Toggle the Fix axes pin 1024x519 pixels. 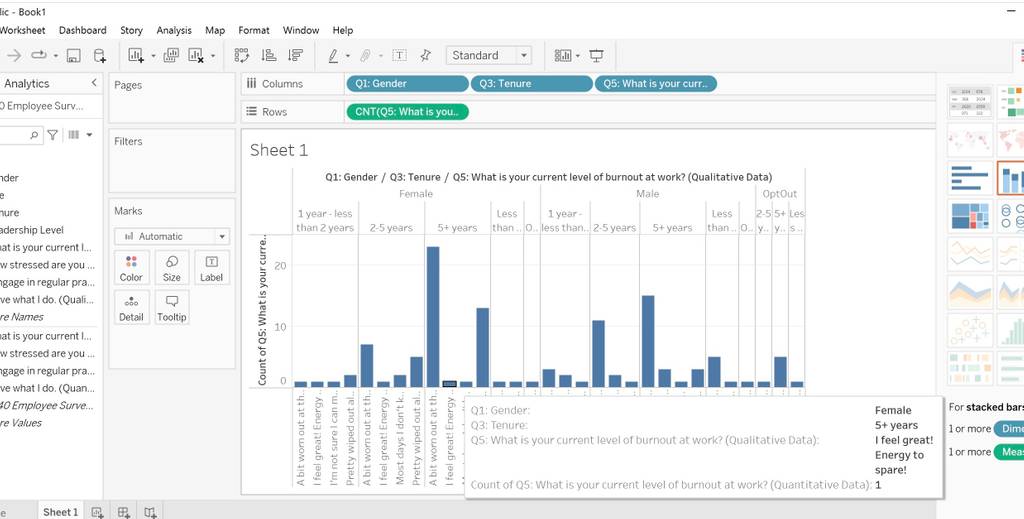click(x=426, y=55)
